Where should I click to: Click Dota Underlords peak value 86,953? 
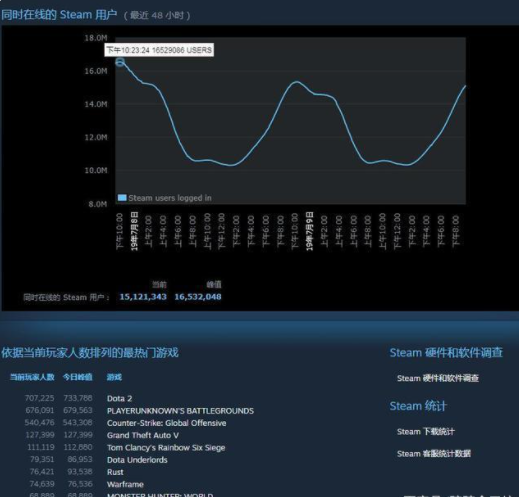(x=80, y=460)
